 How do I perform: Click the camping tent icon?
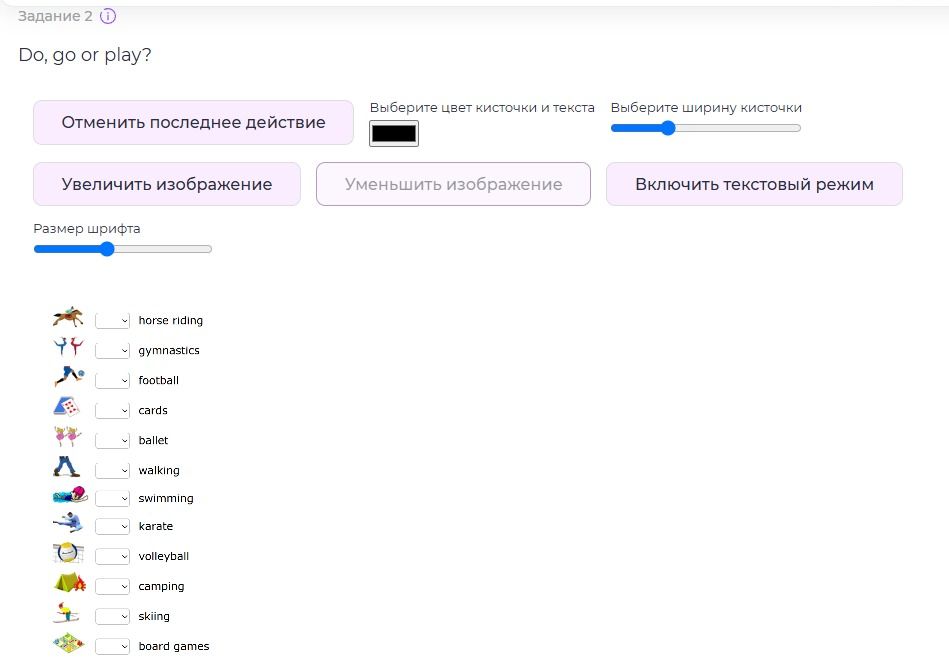click(x=70, y=582)
